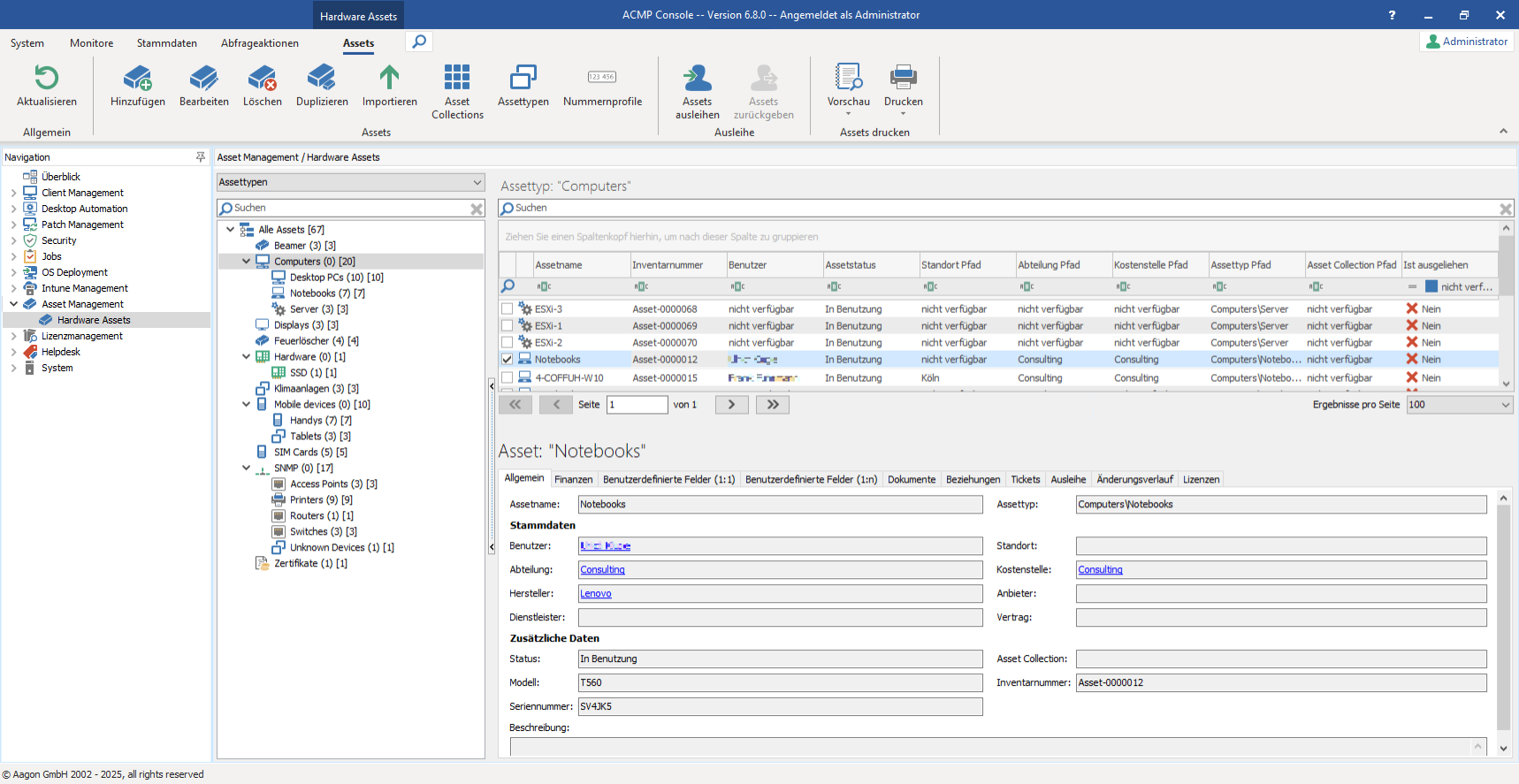Tick the 4-COFFUH-W10 row checkbox
1519x784 pixels.
tap(507, 378)
